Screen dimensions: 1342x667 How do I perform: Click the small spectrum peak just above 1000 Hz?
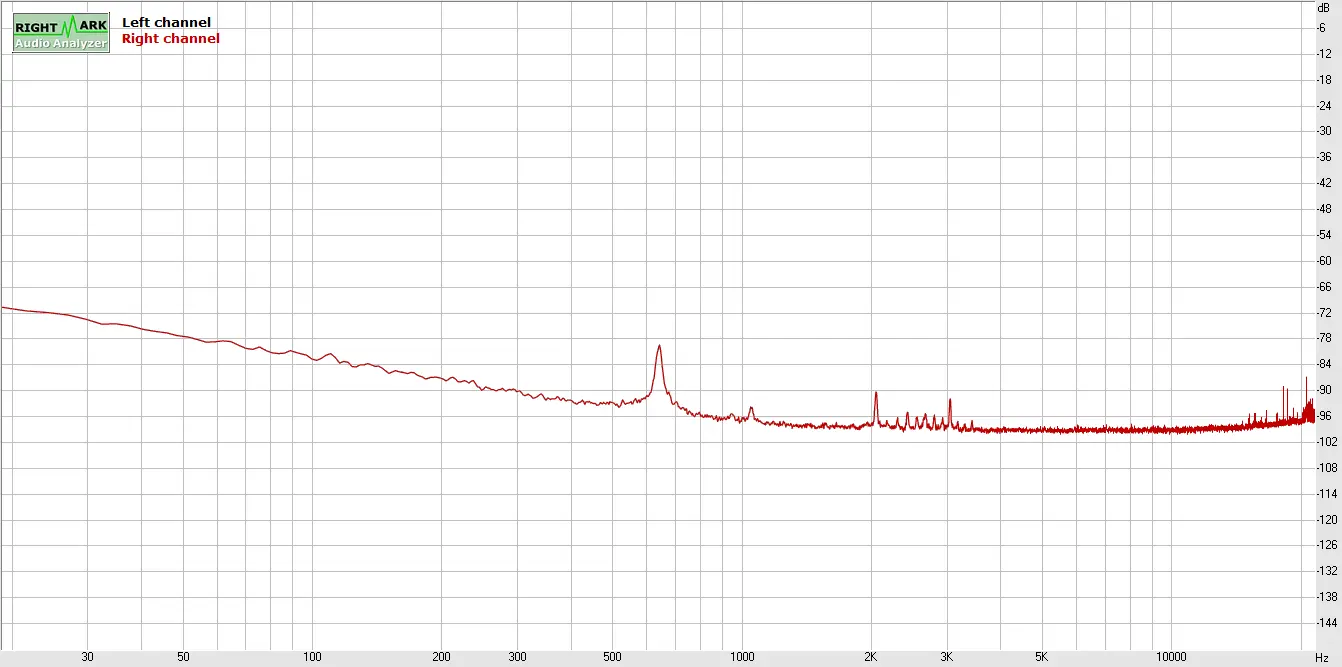click(x=751, y=408)
